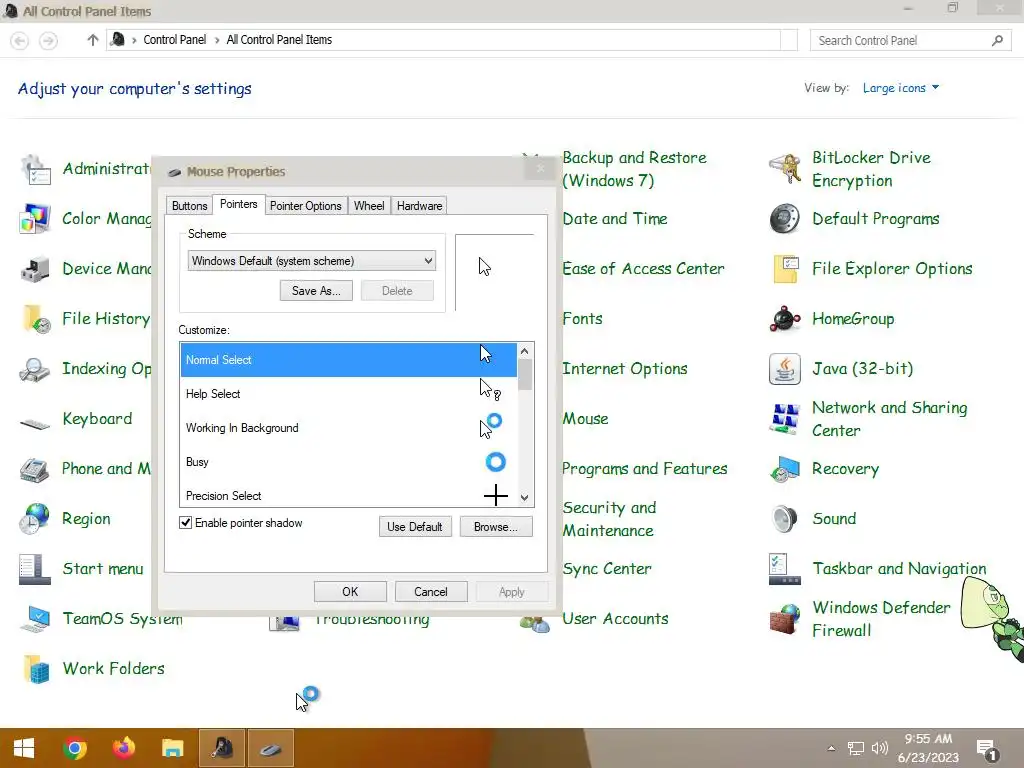Open the Scheme dropdown list

[x=312, y=261]
